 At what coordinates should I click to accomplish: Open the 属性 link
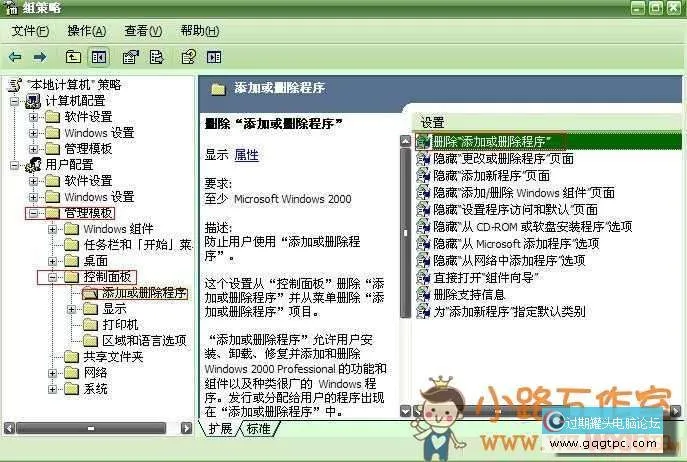click(x=247, y=155)
